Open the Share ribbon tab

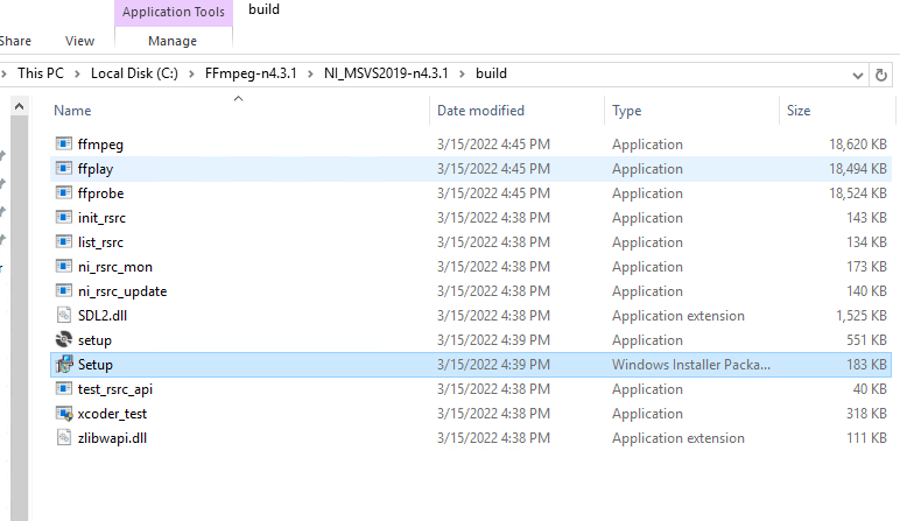15,41
